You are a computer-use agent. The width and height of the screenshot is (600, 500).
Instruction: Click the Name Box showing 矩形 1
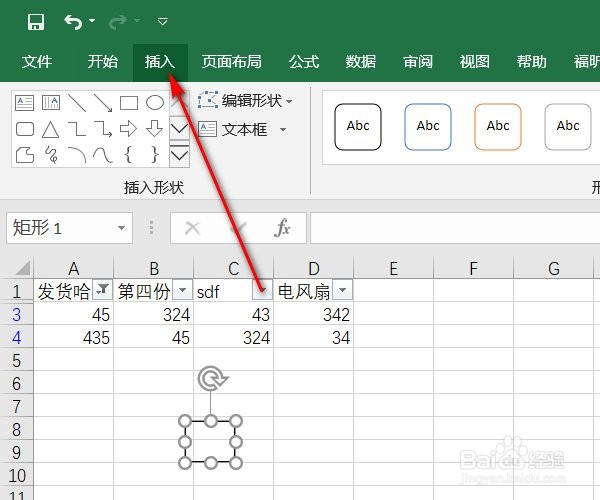click(61, 228)
